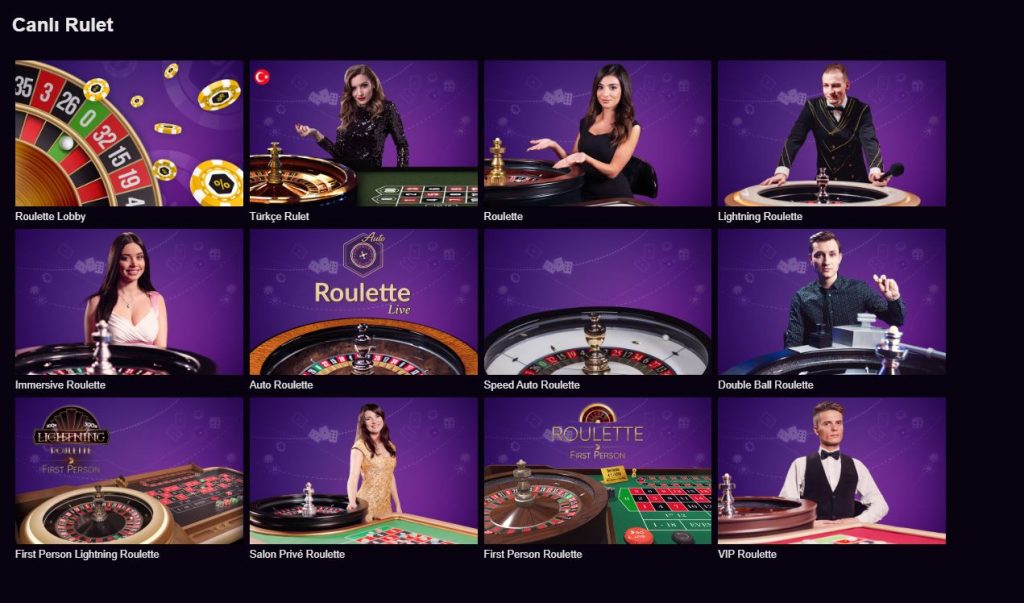Click the Roulette First Person logo emblem
The width and height of the screenshot is (1024, 603).
(598, 432)
